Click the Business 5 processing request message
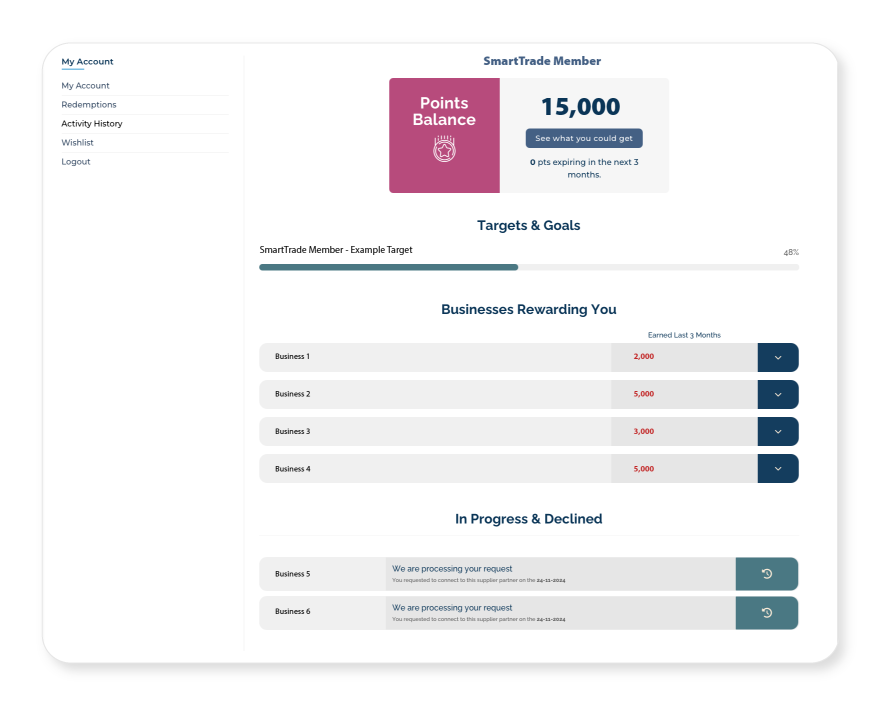The height and width of the screenshot is (706, 882). pos(452,569)
